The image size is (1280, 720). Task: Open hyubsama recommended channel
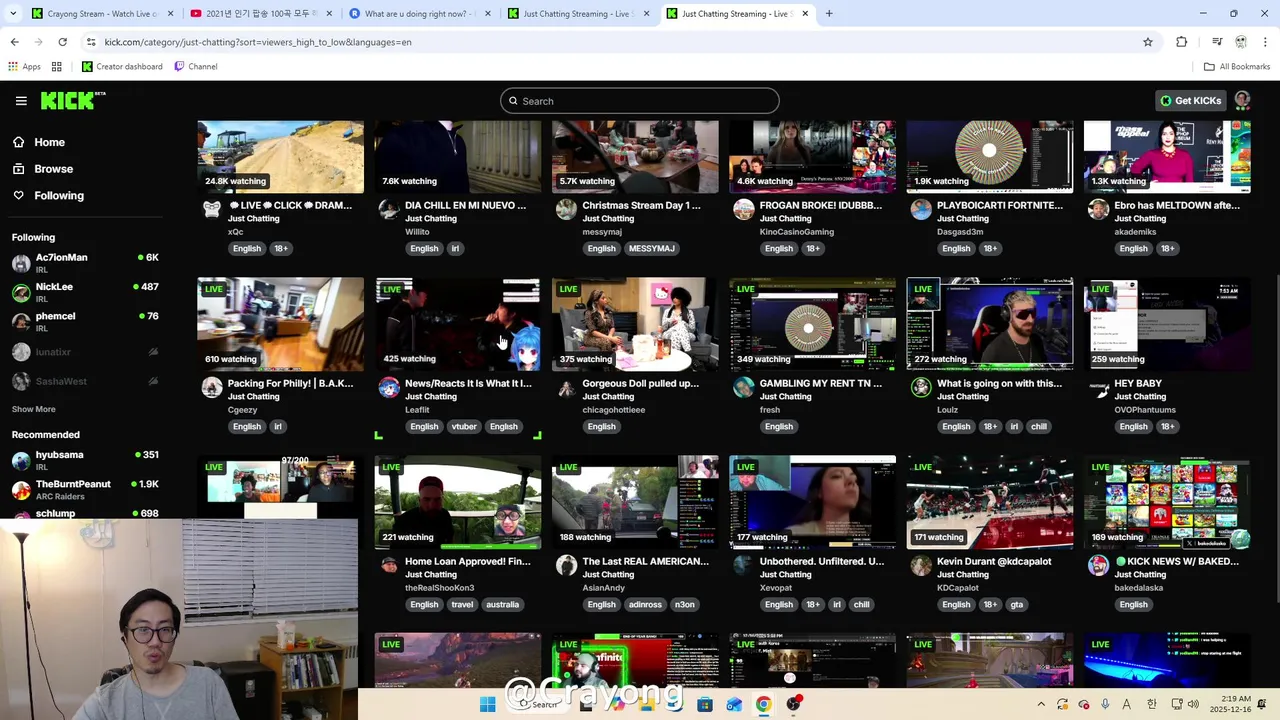coord(85,461)
